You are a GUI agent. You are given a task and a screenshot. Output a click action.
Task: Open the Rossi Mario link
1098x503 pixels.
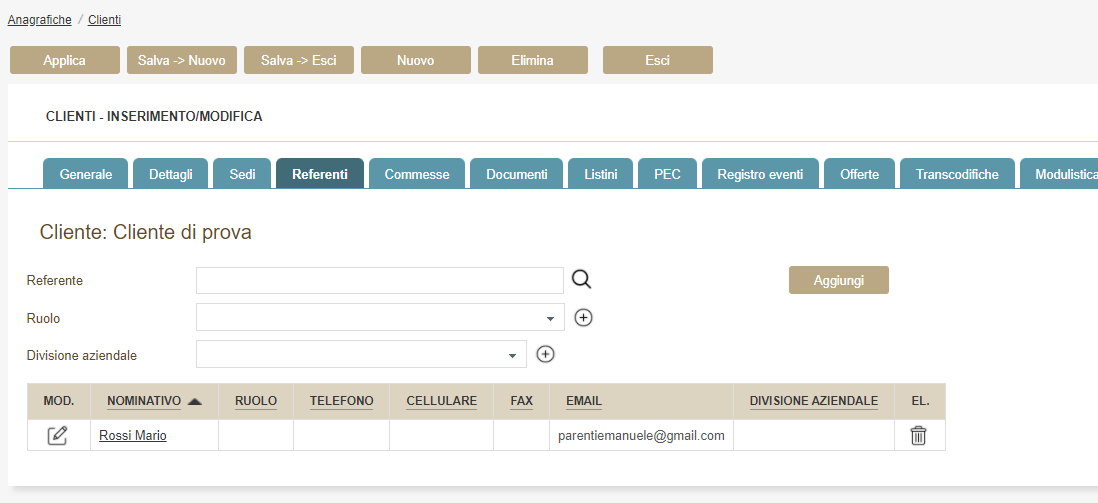pos(133,435)
